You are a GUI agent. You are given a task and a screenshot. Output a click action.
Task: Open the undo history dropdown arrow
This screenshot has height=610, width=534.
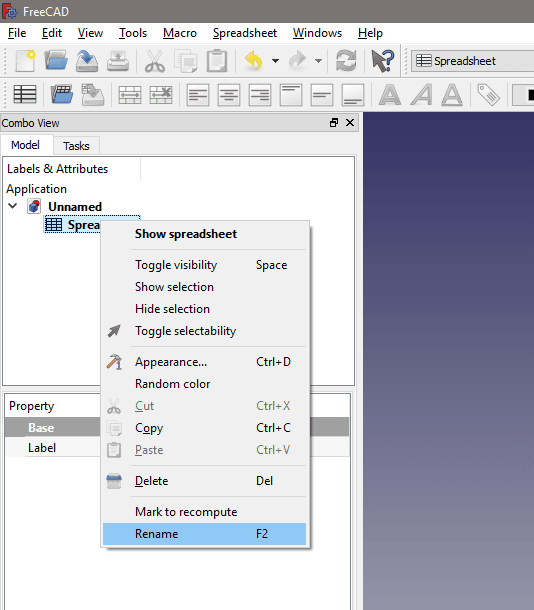tap(275, 61)
